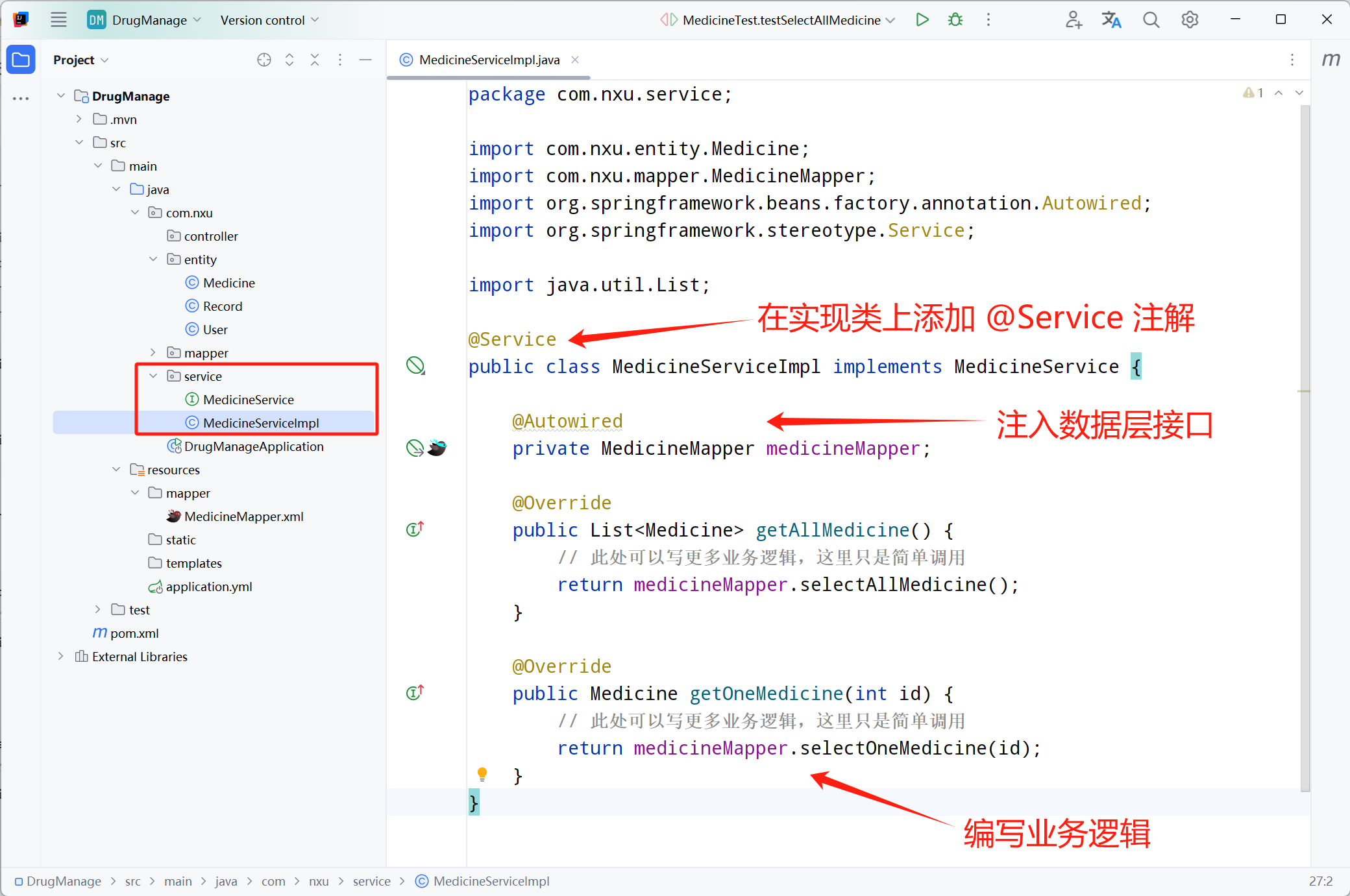
Task: Click the Select Opened File crosshair icon
Action: (264, 60)
